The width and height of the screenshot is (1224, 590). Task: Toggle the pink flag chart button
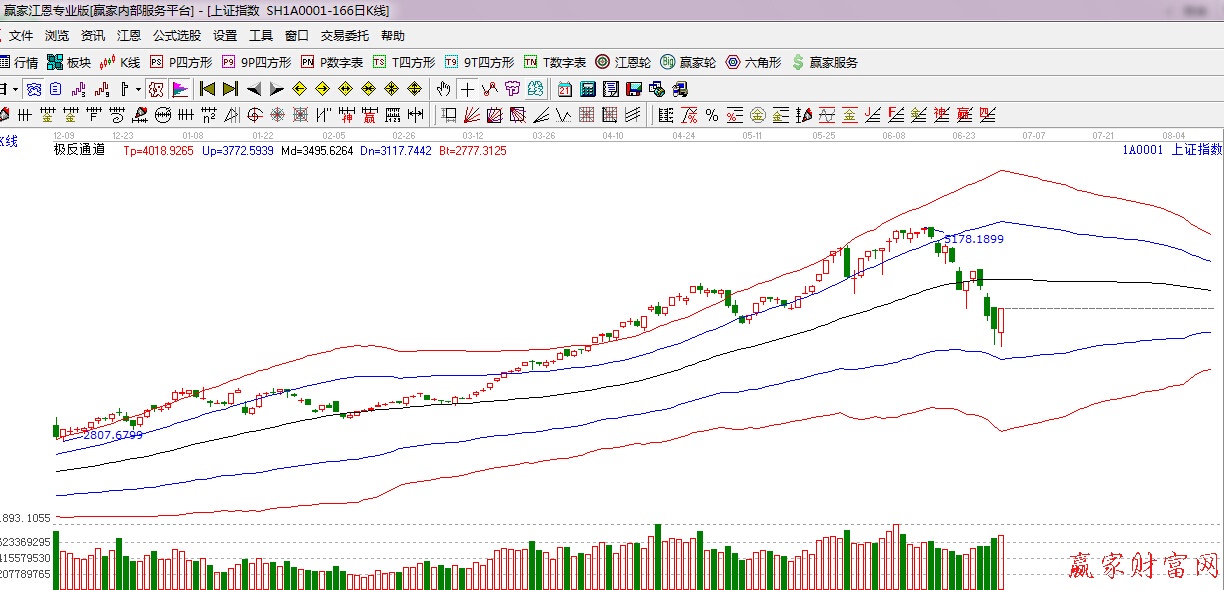180,89
